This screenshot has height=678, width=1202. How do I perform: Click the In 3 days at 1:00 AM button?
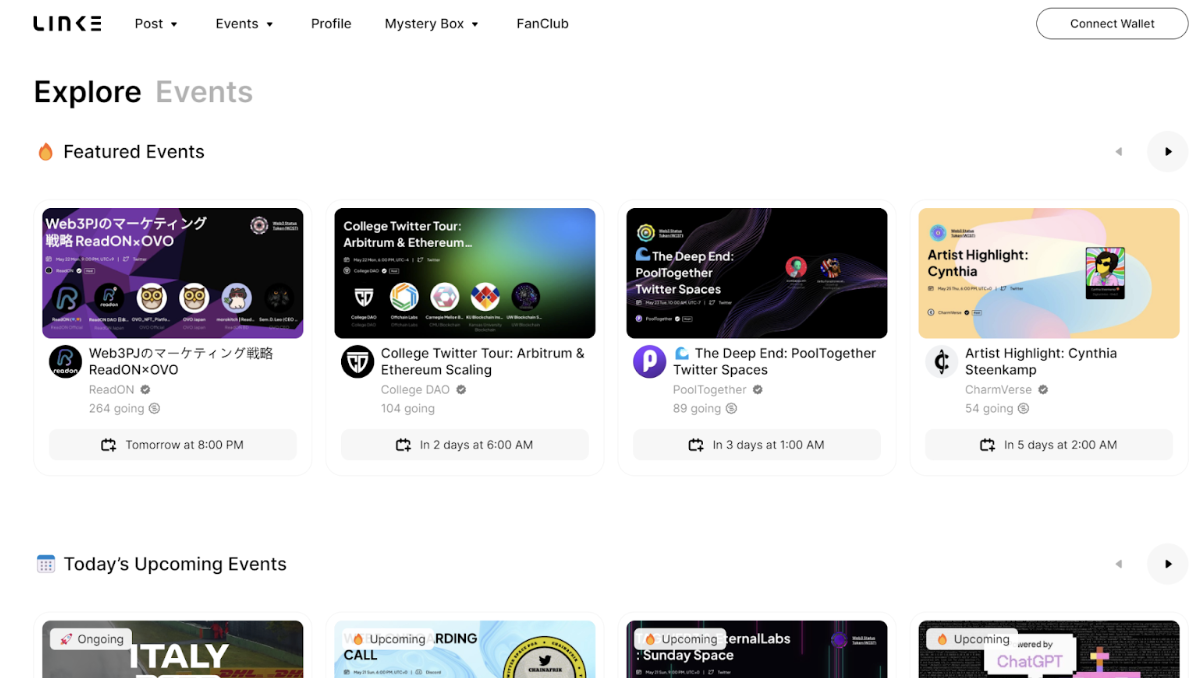coord(757,445)
